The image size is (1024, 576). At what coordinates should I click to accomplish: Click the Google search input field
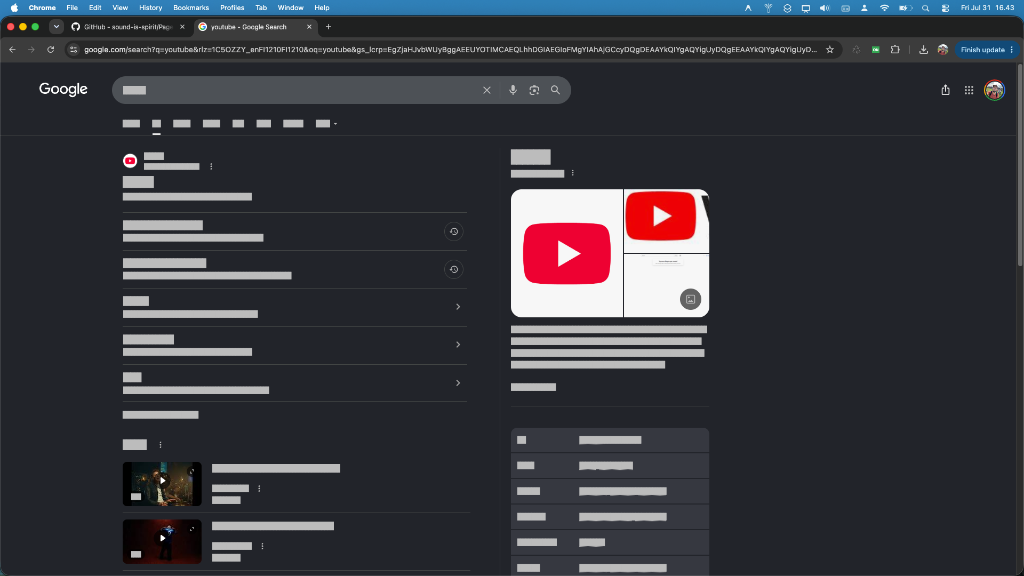point(300,90)
